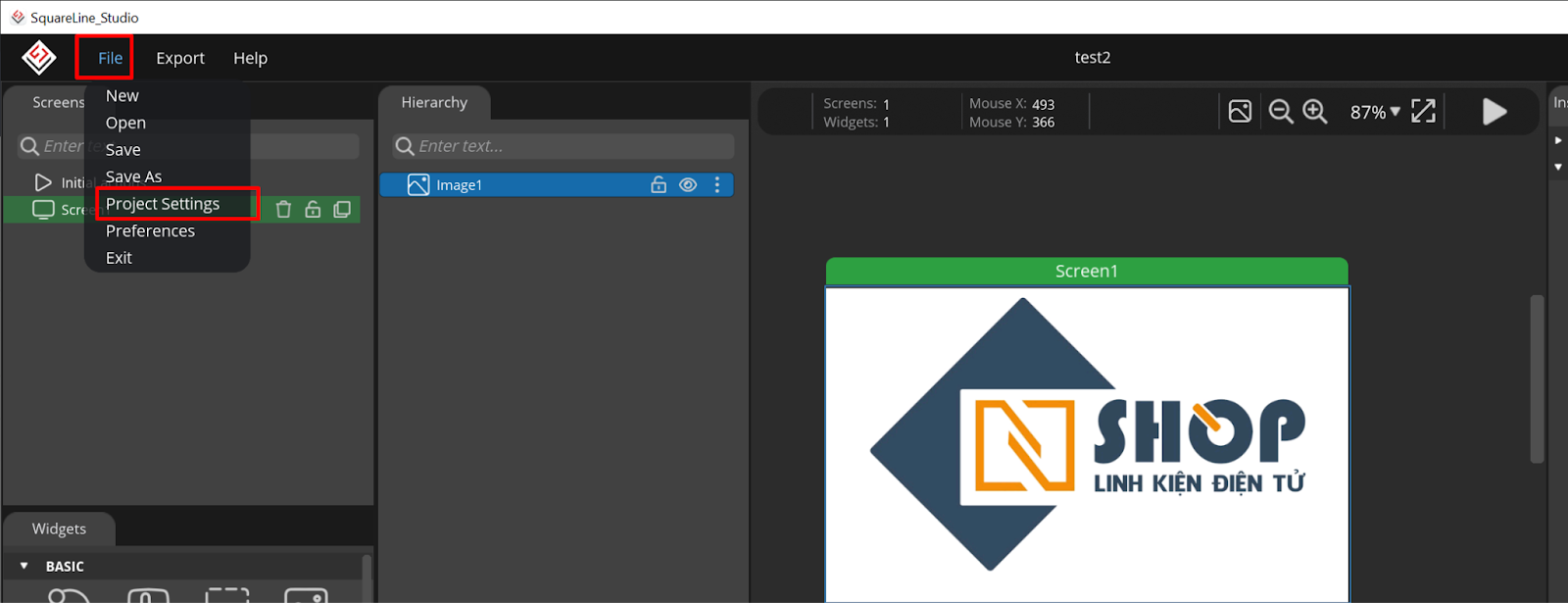Focus the Screens panel search field
Screen dimensions: 1568x603
pyautogui.click(x=188, y=146)
